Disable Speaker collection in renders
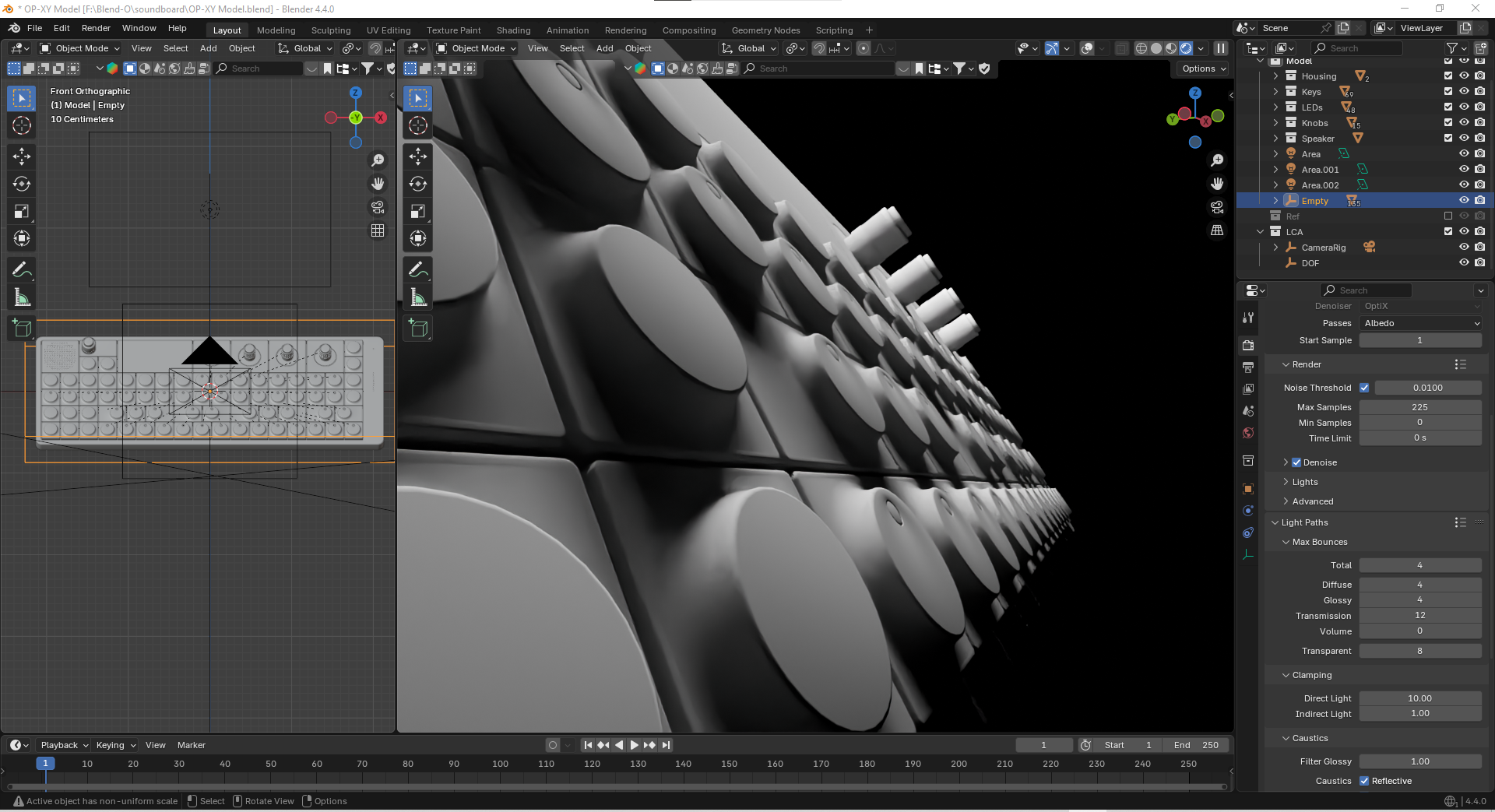 click(1479, 139)
